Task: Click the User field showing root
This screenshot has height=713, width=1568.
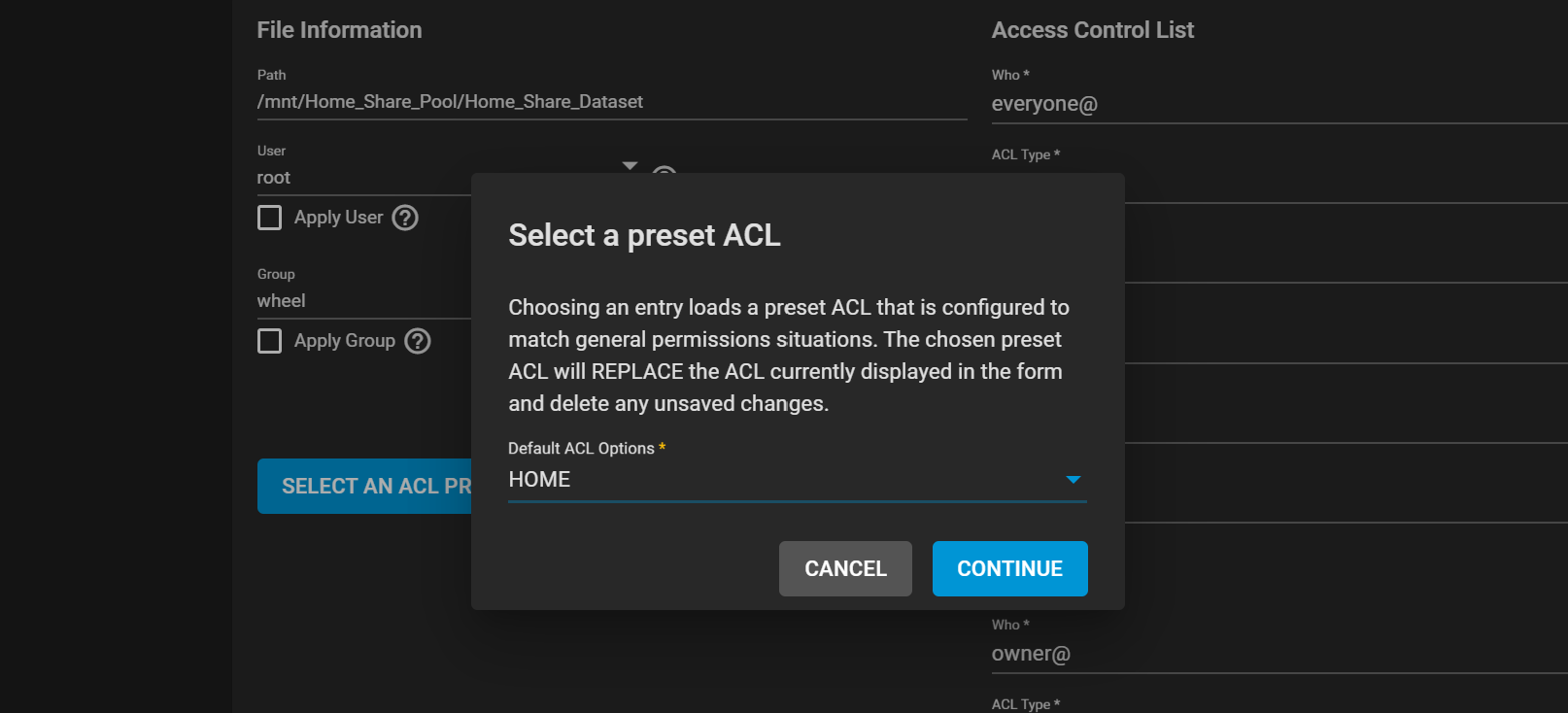Action: 359,178
